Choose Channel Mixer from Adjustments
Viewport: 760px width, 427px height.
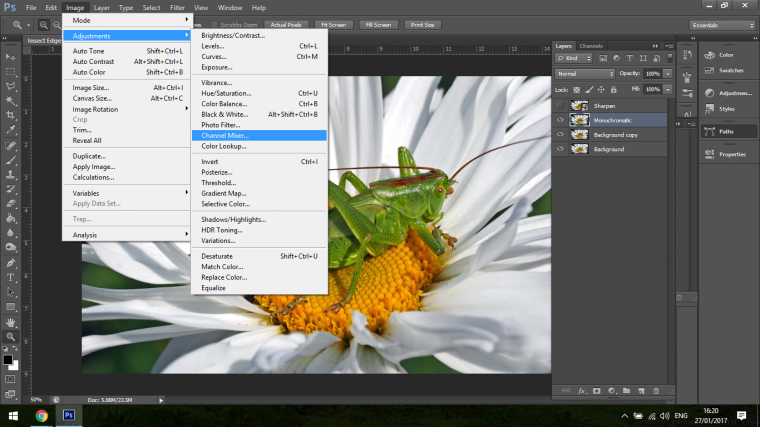tap(259, 135)
